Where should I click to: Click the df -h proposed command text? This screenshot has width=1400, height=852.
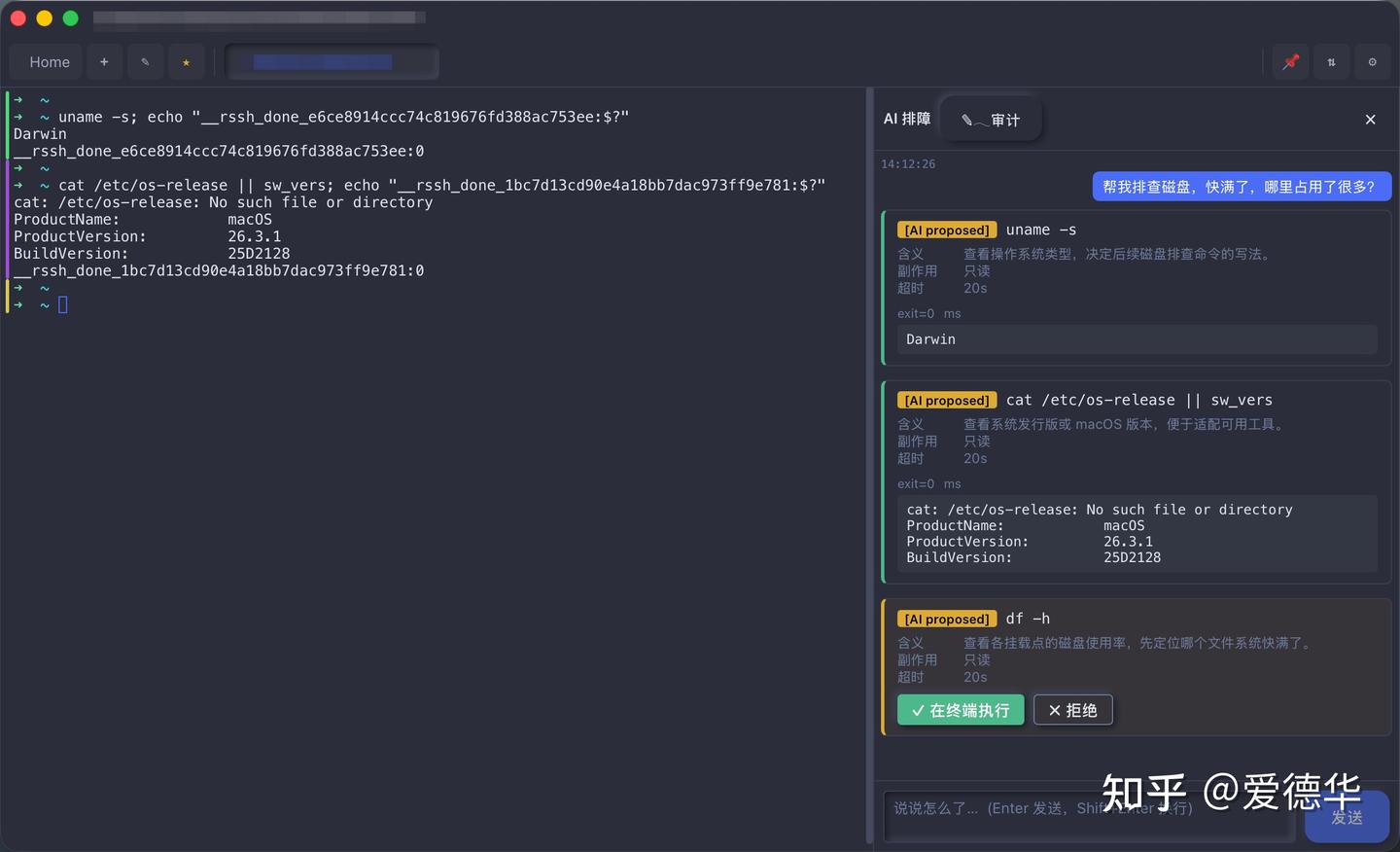pyautogui.click(x=1028, y=619)
